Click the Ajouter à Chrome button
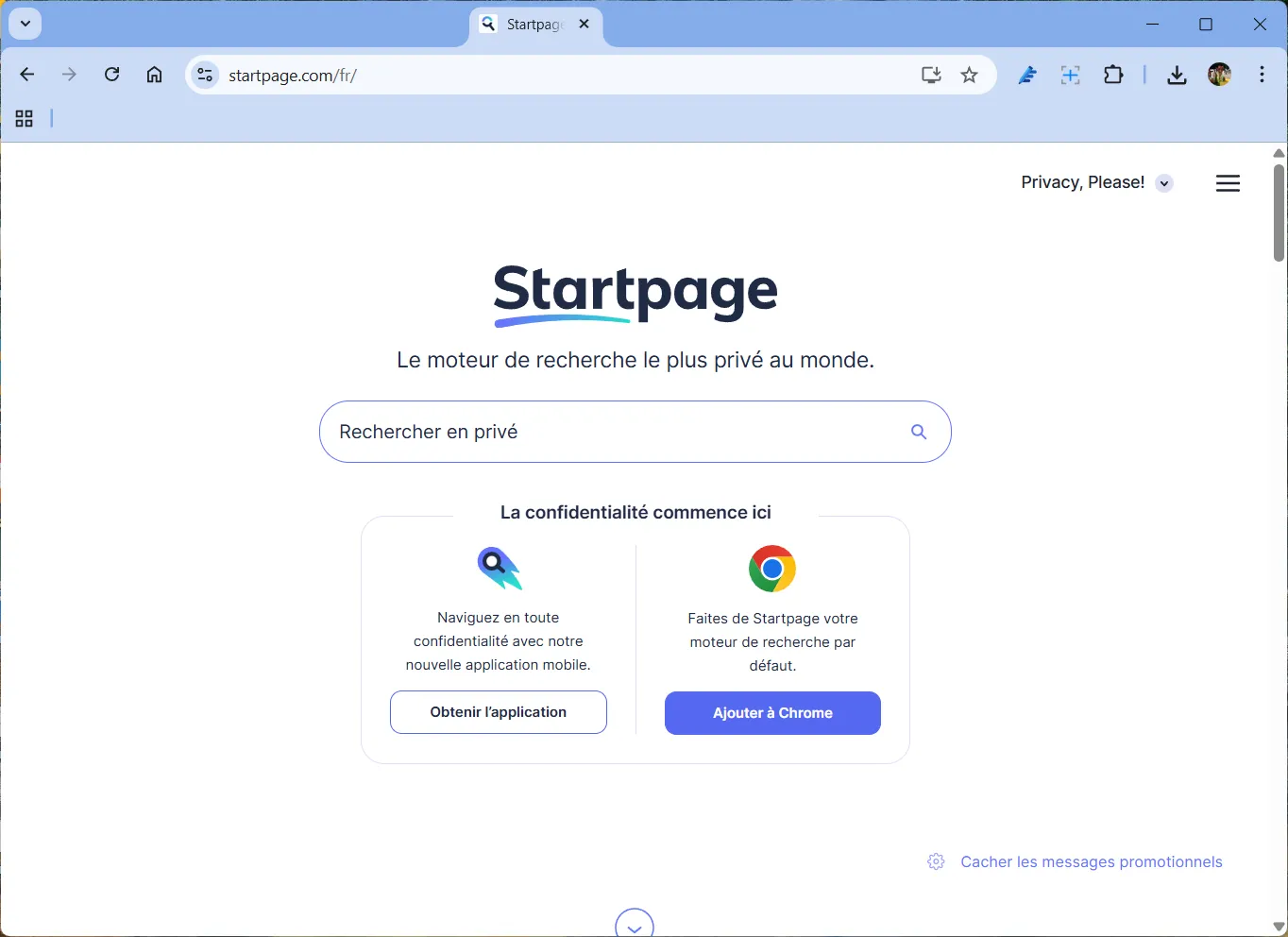This screenshot has height=937, width=1288. (772, 713)
